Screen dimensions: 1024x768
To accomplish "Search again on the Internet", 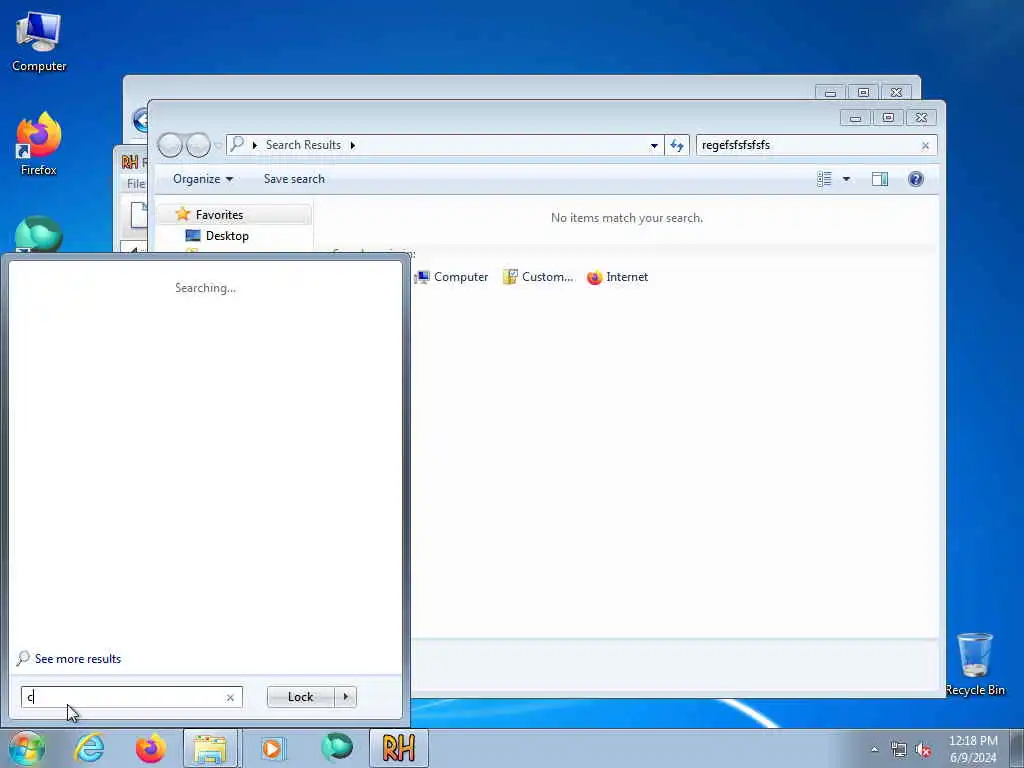I will click(x=617, y=277).
